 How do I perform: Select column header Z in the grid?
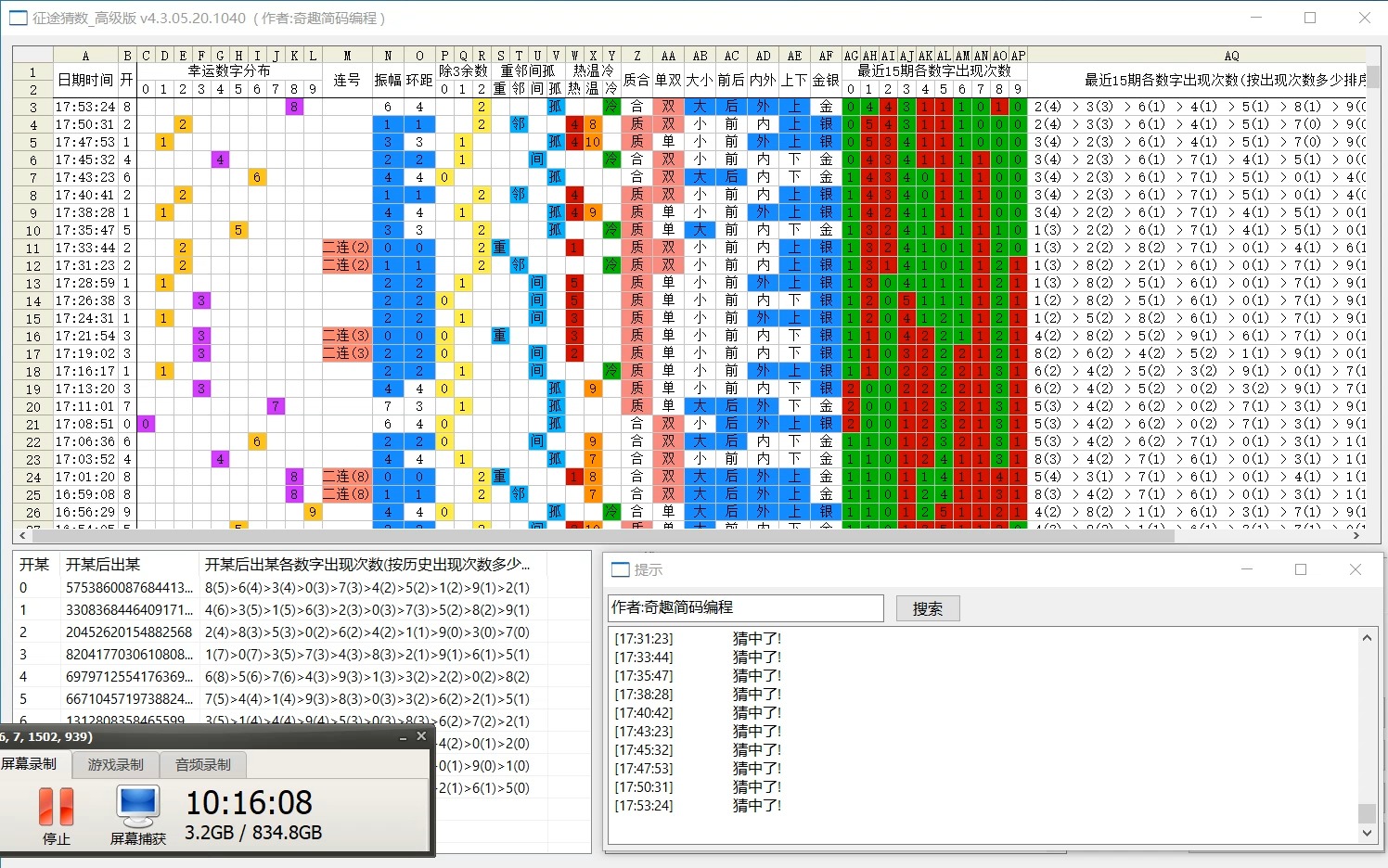(636, 56)
